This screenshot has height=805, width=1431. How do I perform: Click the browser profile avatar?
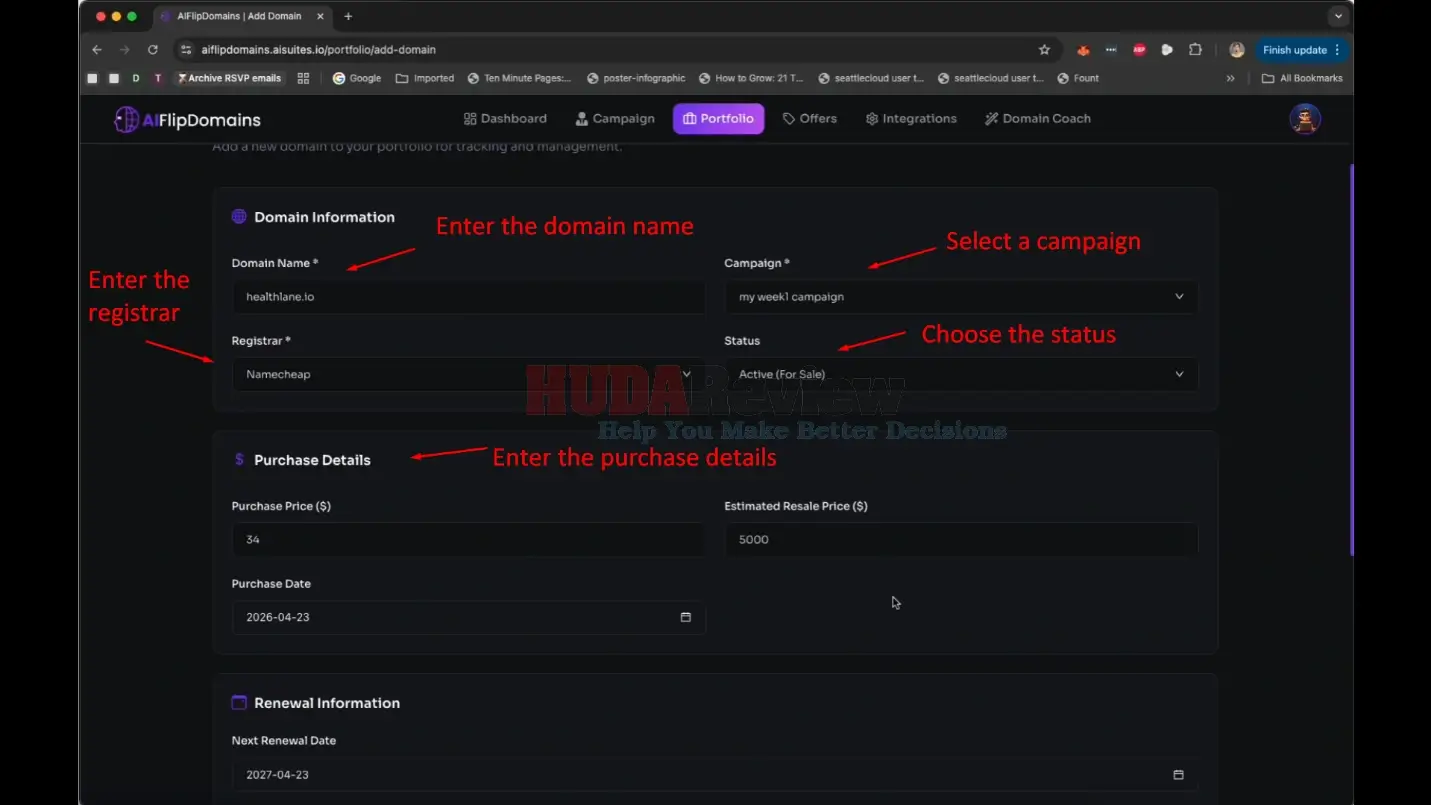tap(1237, 50)
